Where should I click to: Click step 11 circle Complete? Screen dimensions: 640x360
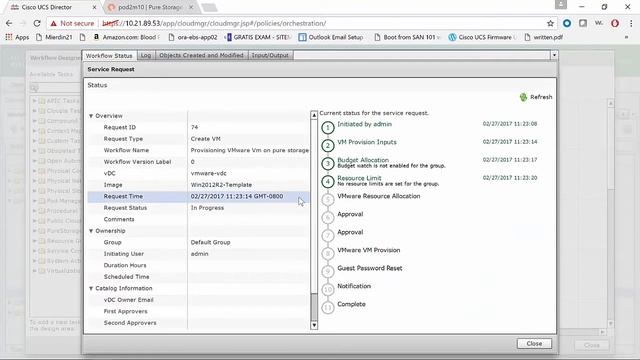(x=328, y=307)
